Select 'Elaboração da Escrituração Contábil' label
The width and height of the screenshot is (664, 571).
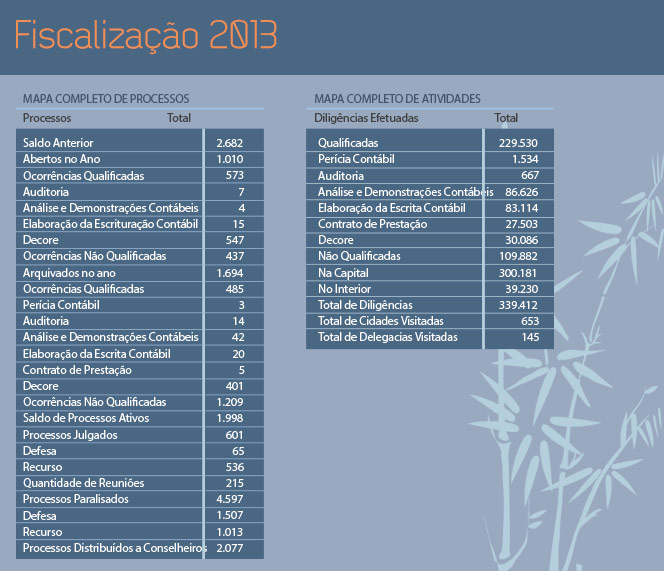pyautogui.click(x=110, y=224)
